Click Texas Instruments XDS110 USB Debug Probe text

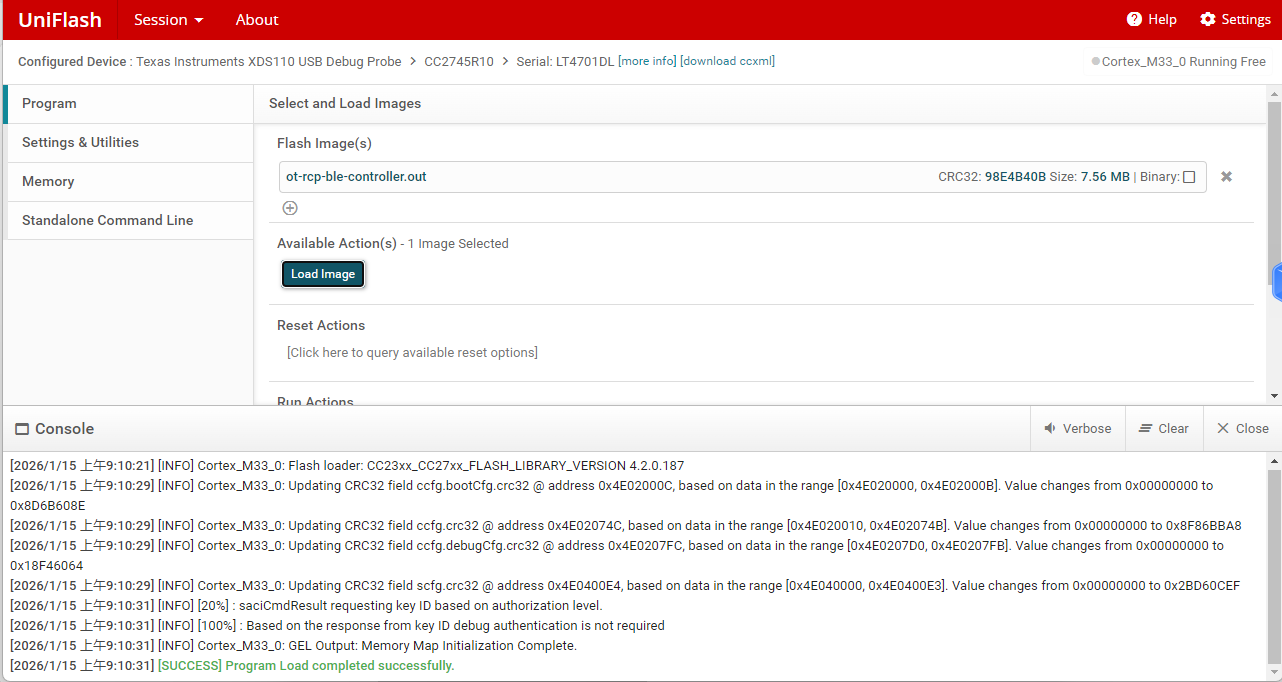(268, 61)
